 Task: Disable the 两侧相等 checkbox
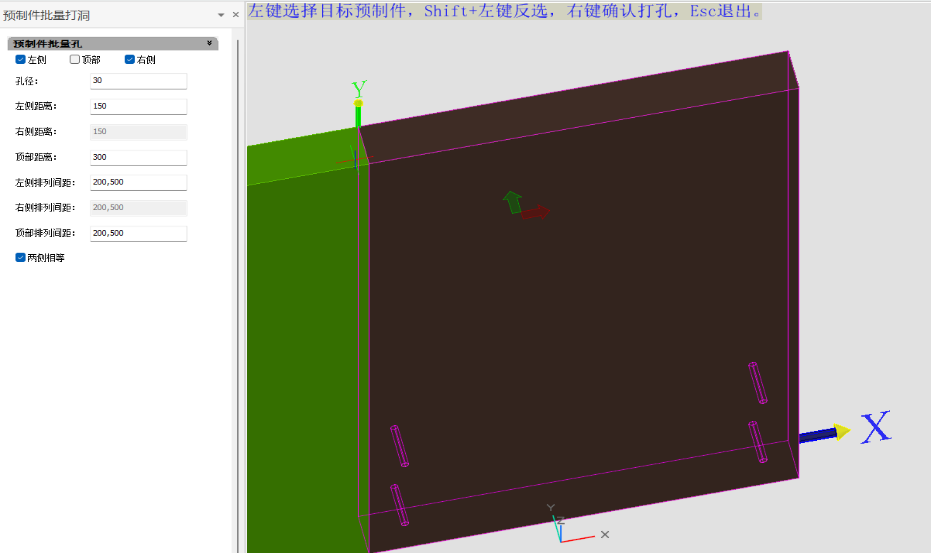(x=21, y=258)
